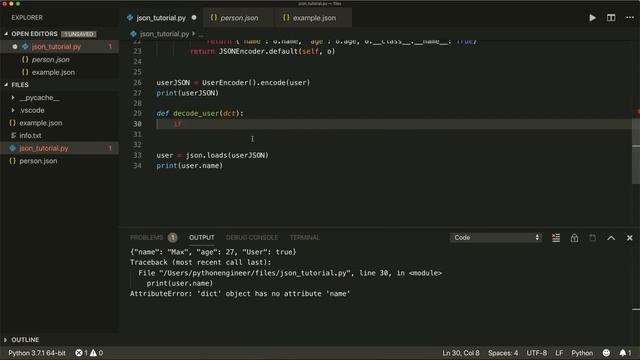Open person.json in the Files list
This screenshot has width=640, height=360.
pyautogui.click(x=38, y=161)
